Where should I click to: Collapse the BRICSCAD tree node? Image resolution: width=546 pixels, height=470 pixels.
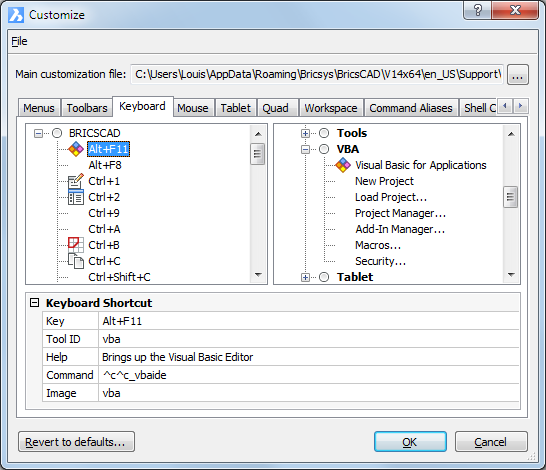(x=38, y=133)
